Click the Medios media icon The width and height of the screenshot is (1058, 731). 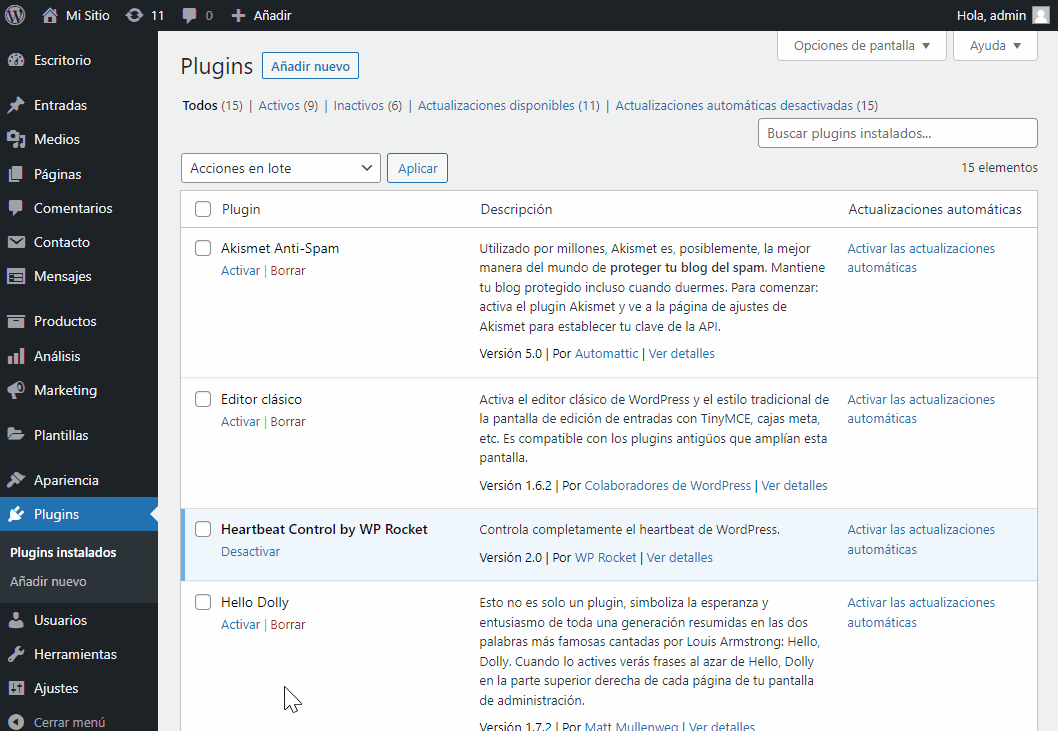pos(16,139)
